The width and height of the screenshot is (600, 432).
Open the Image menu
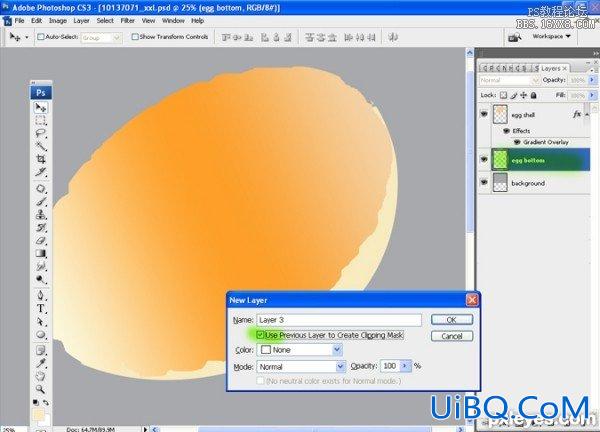tap(58, 21)
